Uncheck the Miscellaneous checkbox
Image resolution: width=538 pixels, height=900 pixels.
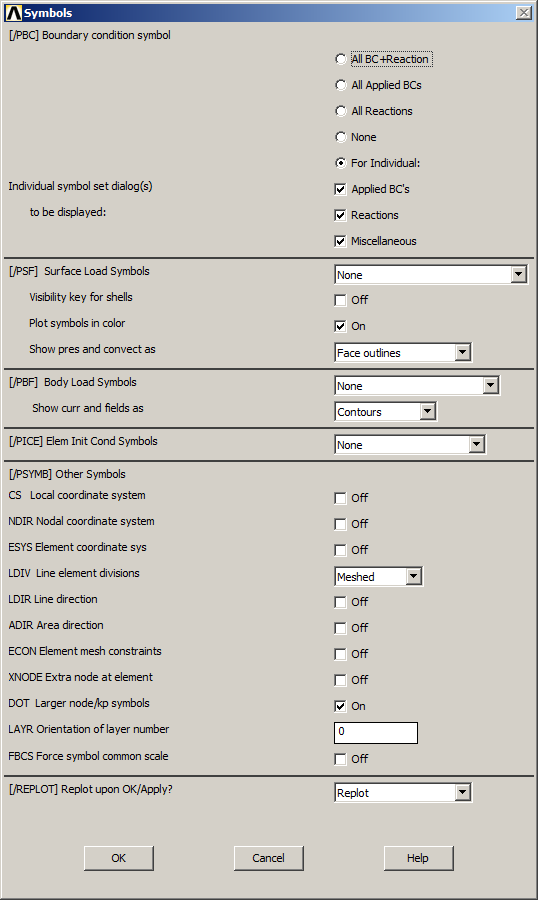[340, 241]
